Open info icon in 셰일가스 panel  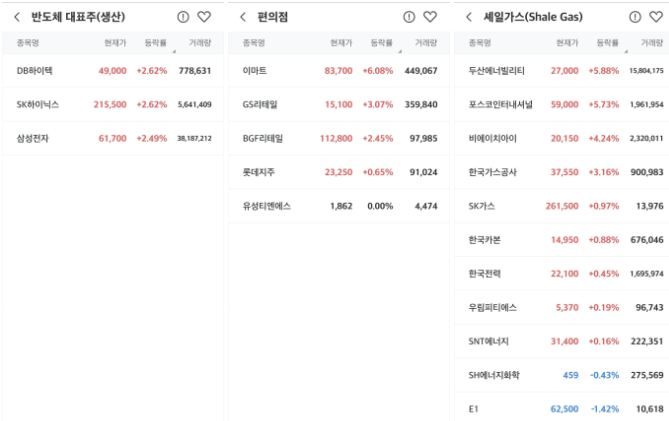click(635, 17)
